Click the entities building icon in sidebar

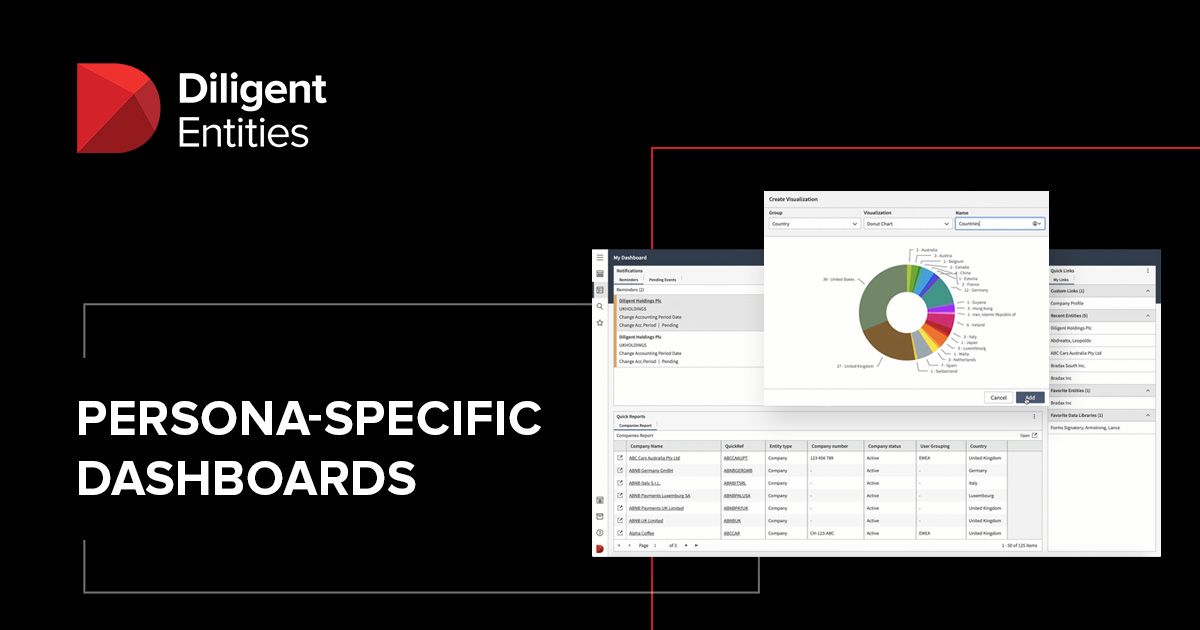point(600,274)
